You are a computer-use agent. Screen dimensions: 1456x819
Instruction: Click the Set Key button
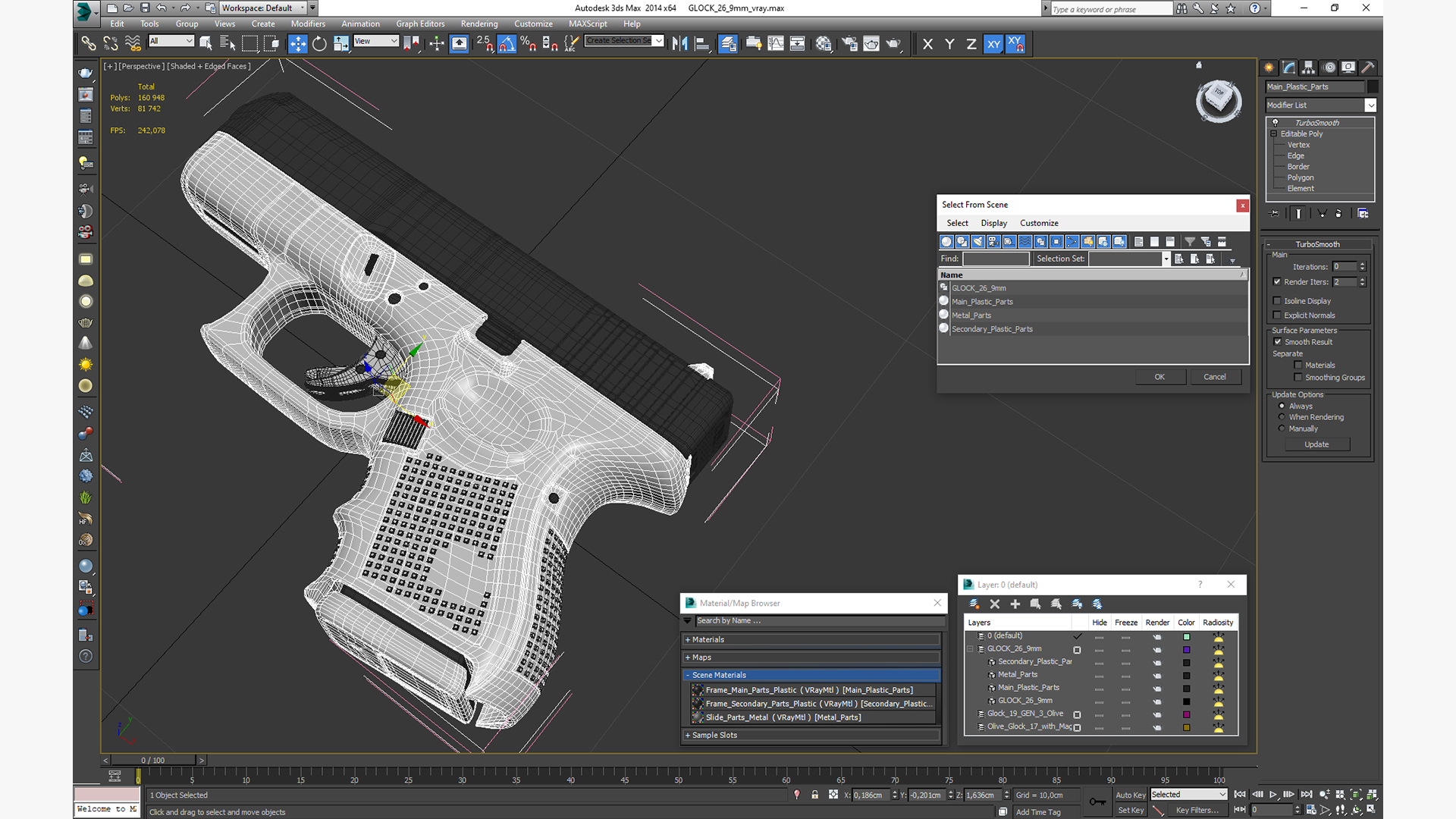click(x=1130, y=810)
